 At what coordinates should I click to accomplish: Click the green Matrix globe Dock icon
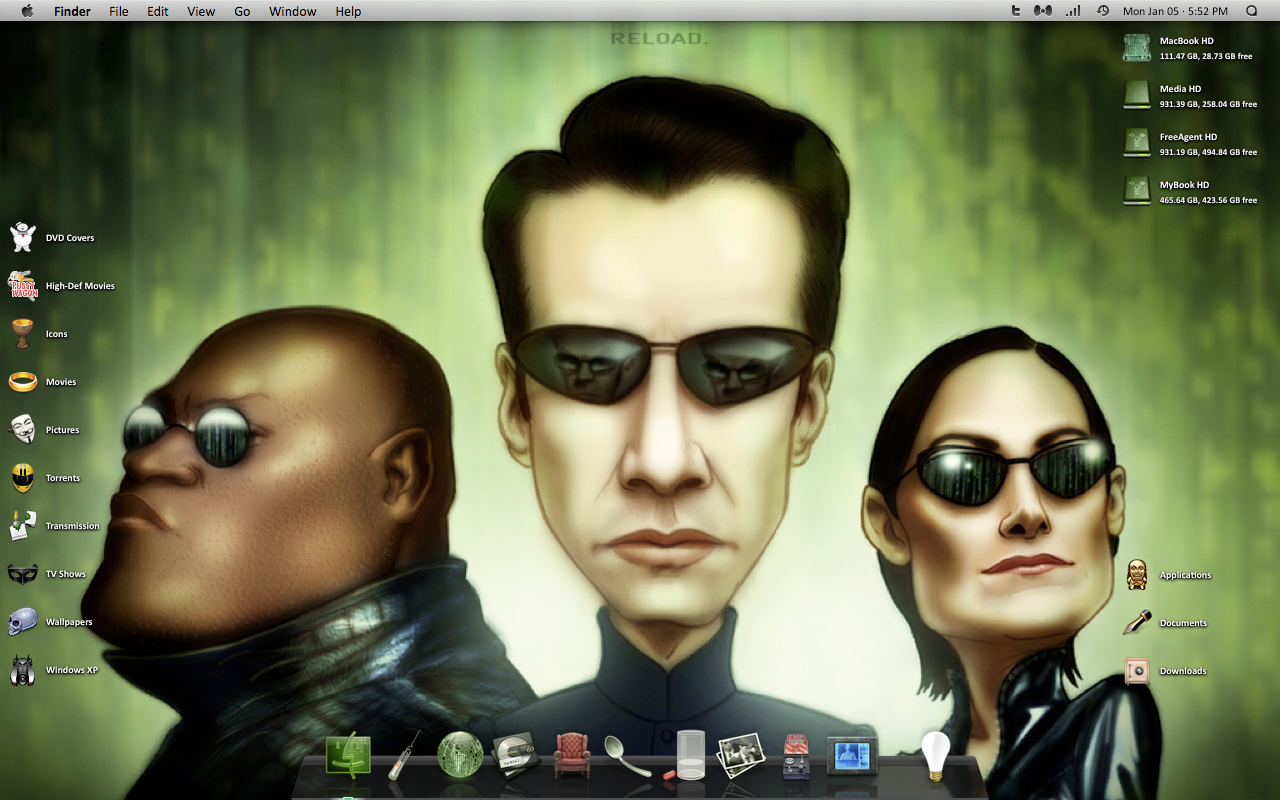(x=460, y=755)
